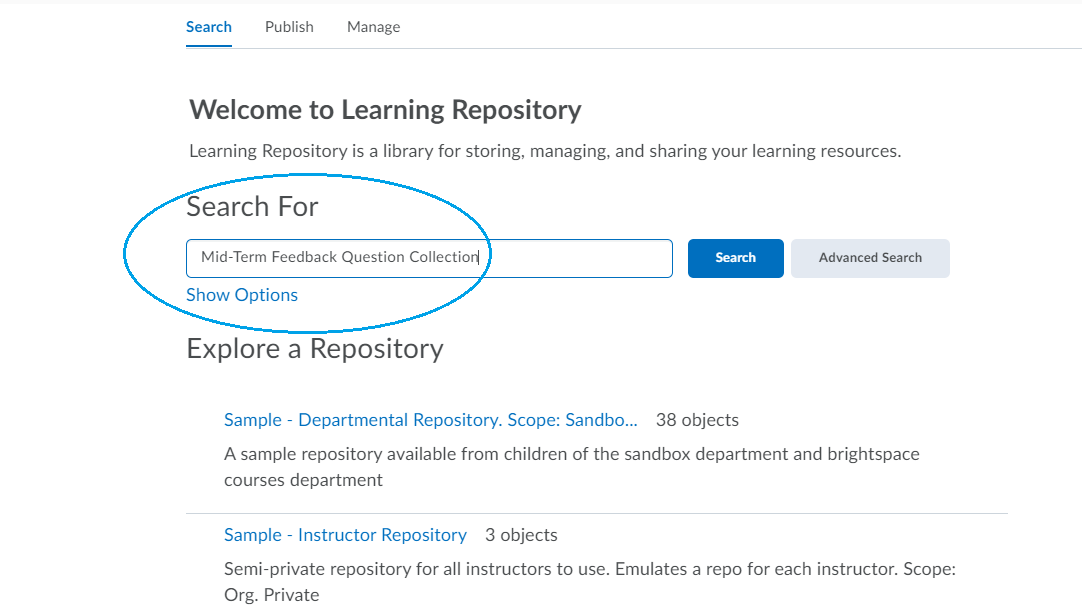Click the instructor repository description text
The height and width of the screenshot is (608, 1082).
588,581
